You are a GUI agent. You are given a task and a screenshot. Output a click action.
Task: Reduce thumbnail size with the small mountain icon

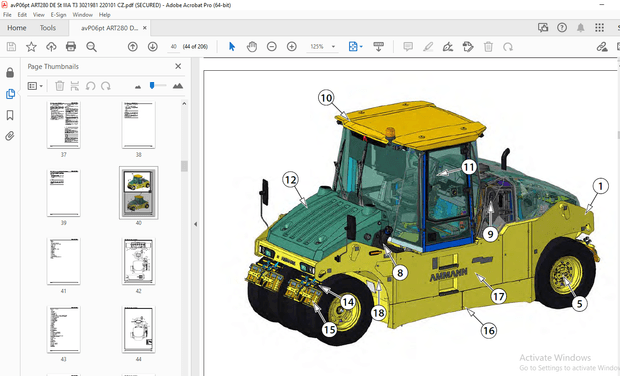[138, 87]
